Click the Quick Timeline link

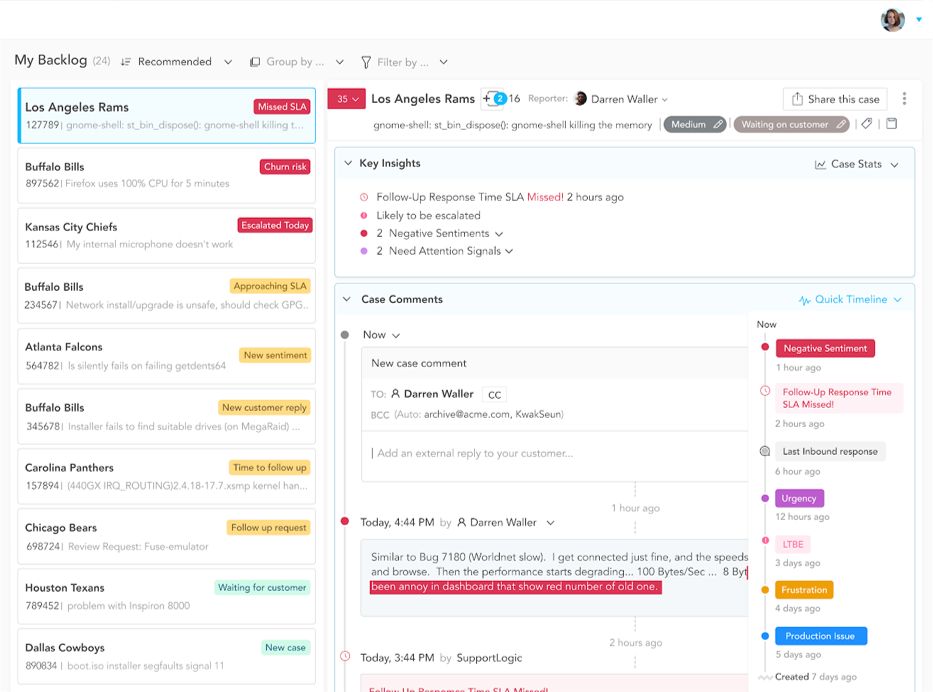[850, 300]
